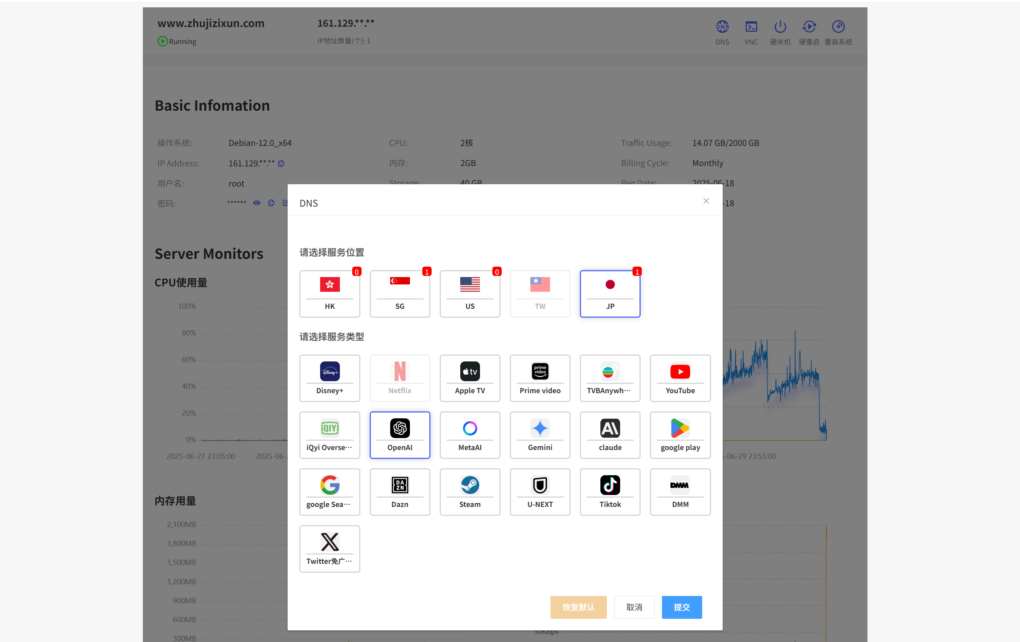Close the DNS dialog with X

pos(706,201)
